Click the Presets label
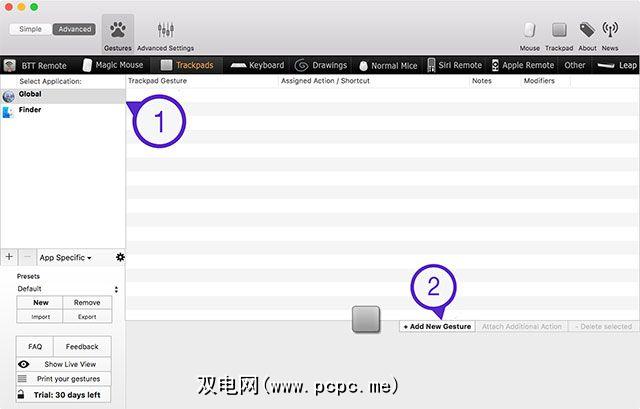This screenshot has height=409, width=640. coord(28,276)
